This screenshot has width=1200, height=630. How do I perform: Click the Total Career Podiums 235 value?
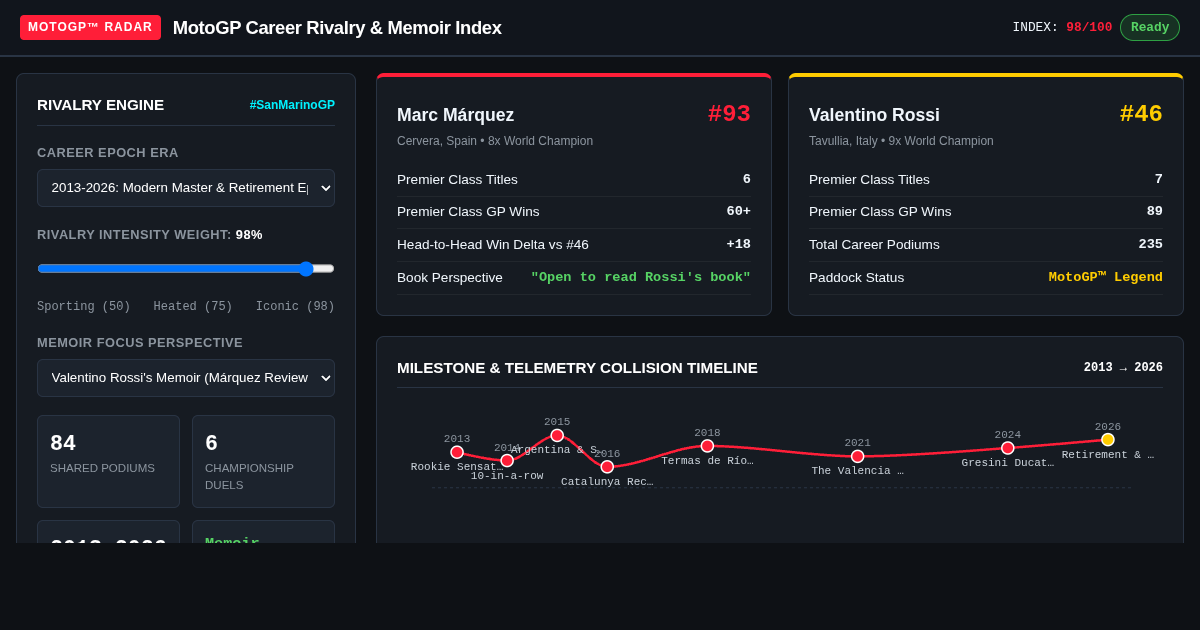(1150, 244)
